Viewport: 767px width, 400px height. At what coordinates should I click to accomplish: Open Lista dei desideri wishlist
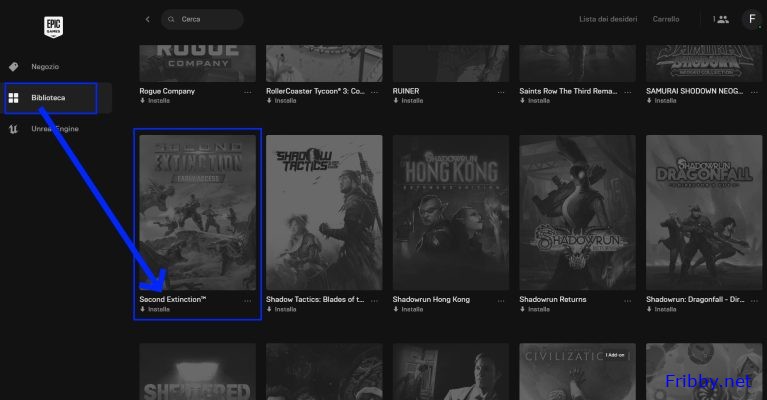[608, 19]
